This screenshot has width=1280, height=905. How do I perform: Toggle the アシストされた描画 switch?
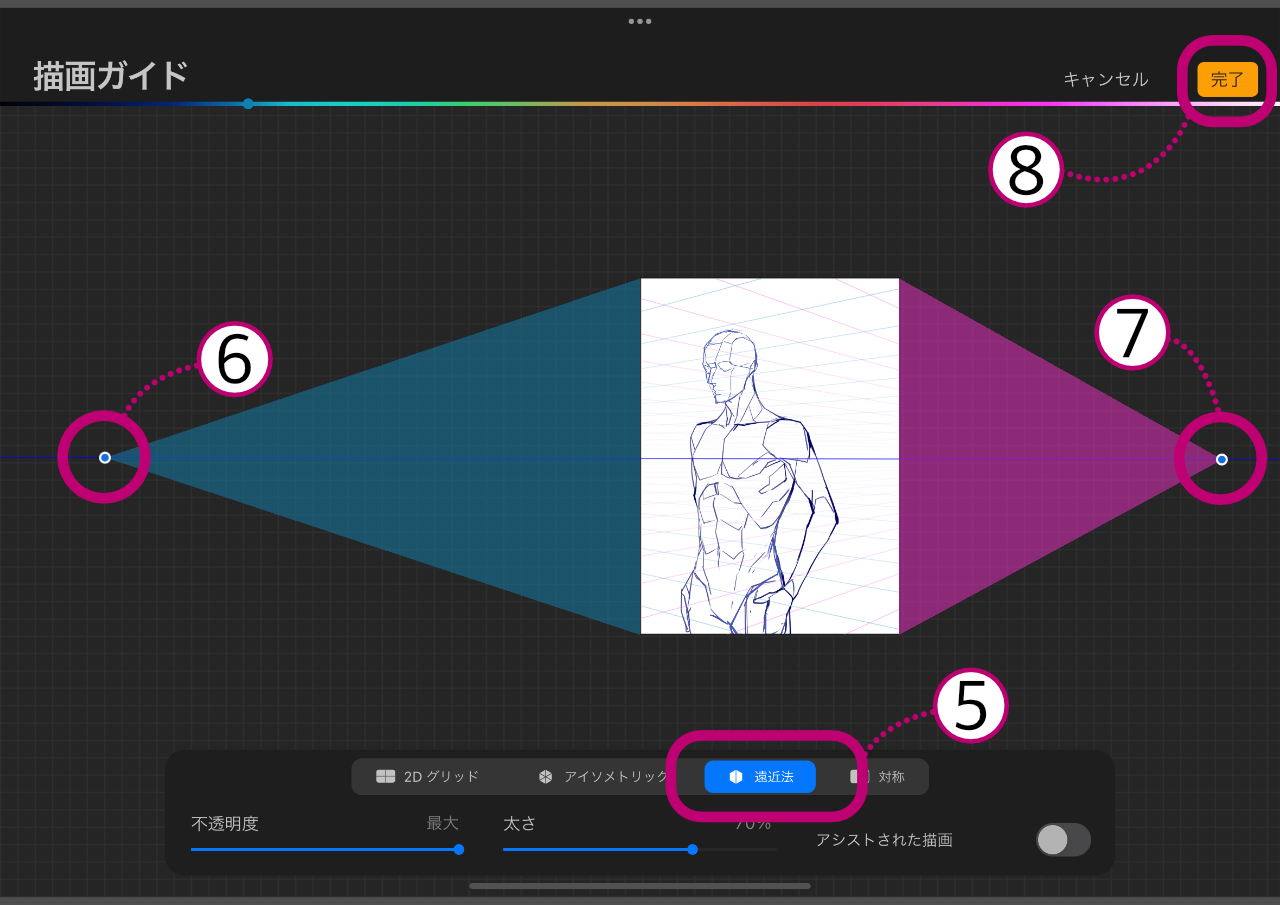(x=1063, y=840)
